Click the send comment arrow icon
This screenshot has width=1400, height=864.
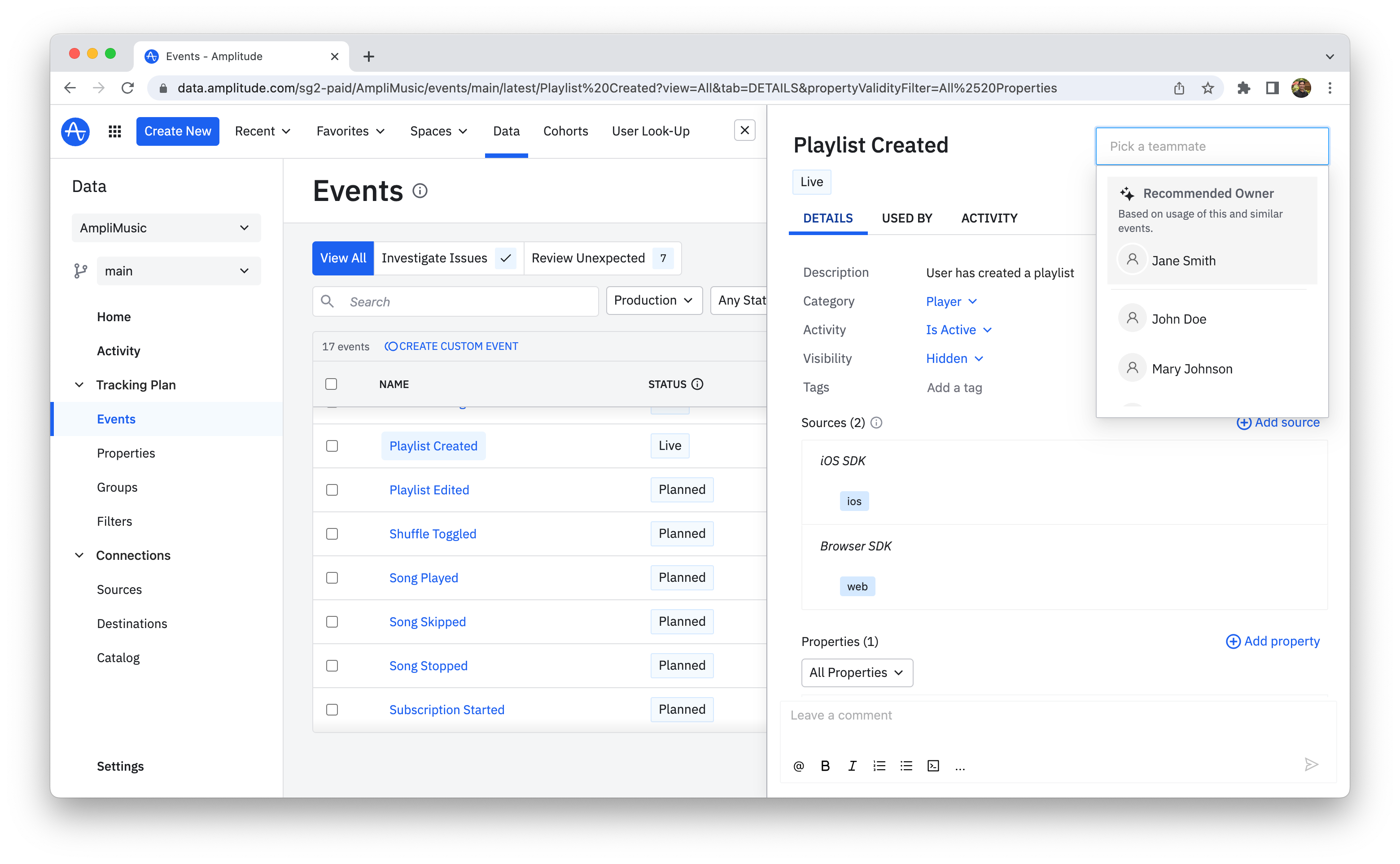coord(1311,764)
